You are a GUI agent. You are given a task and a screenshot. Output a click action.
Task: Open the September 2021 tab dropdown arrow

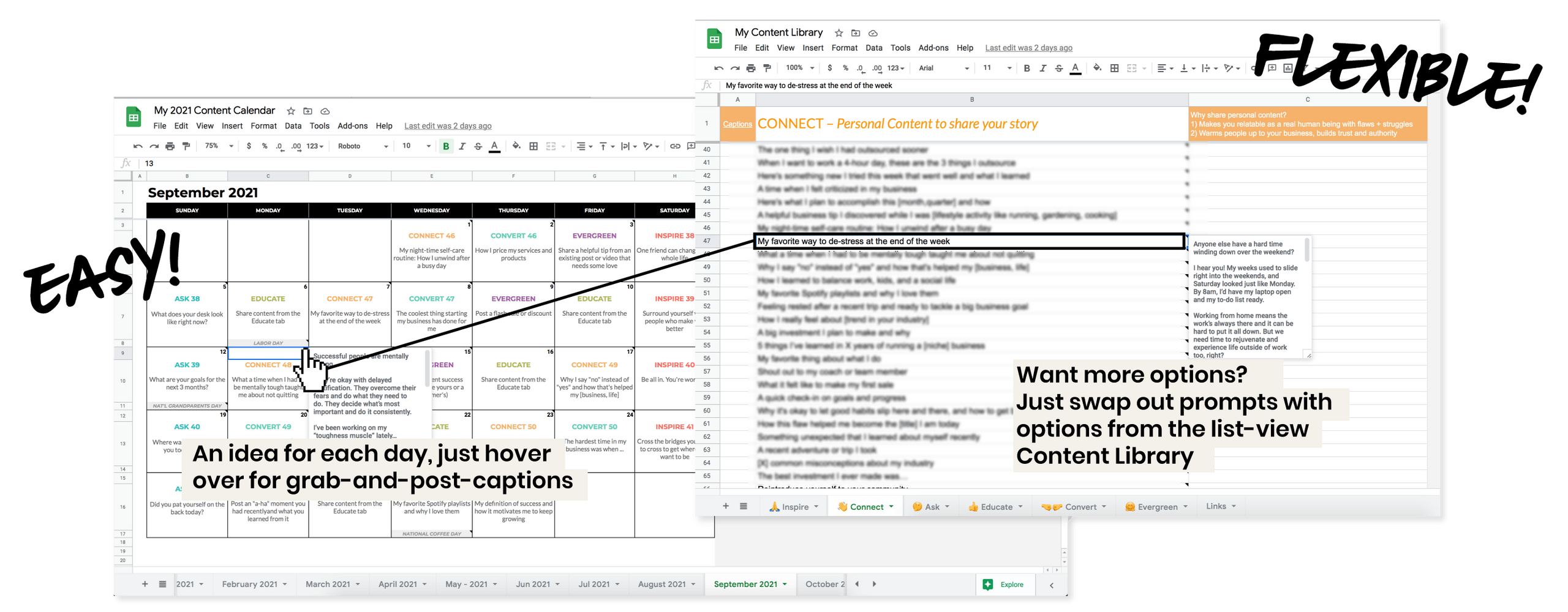(785, 584)
